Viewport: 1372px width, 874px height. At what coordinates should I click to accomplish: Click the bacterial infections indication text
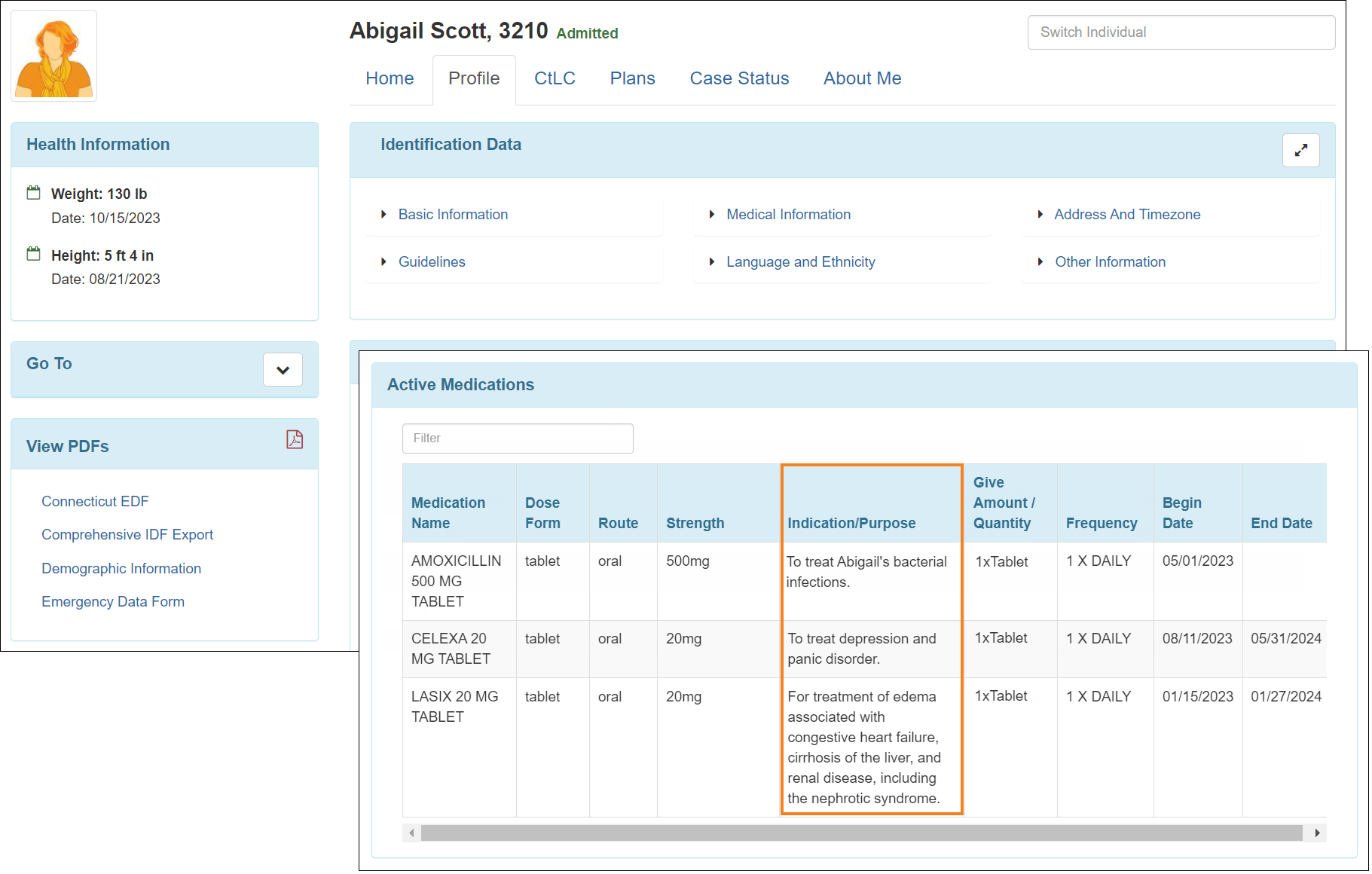tap(866, 572)
